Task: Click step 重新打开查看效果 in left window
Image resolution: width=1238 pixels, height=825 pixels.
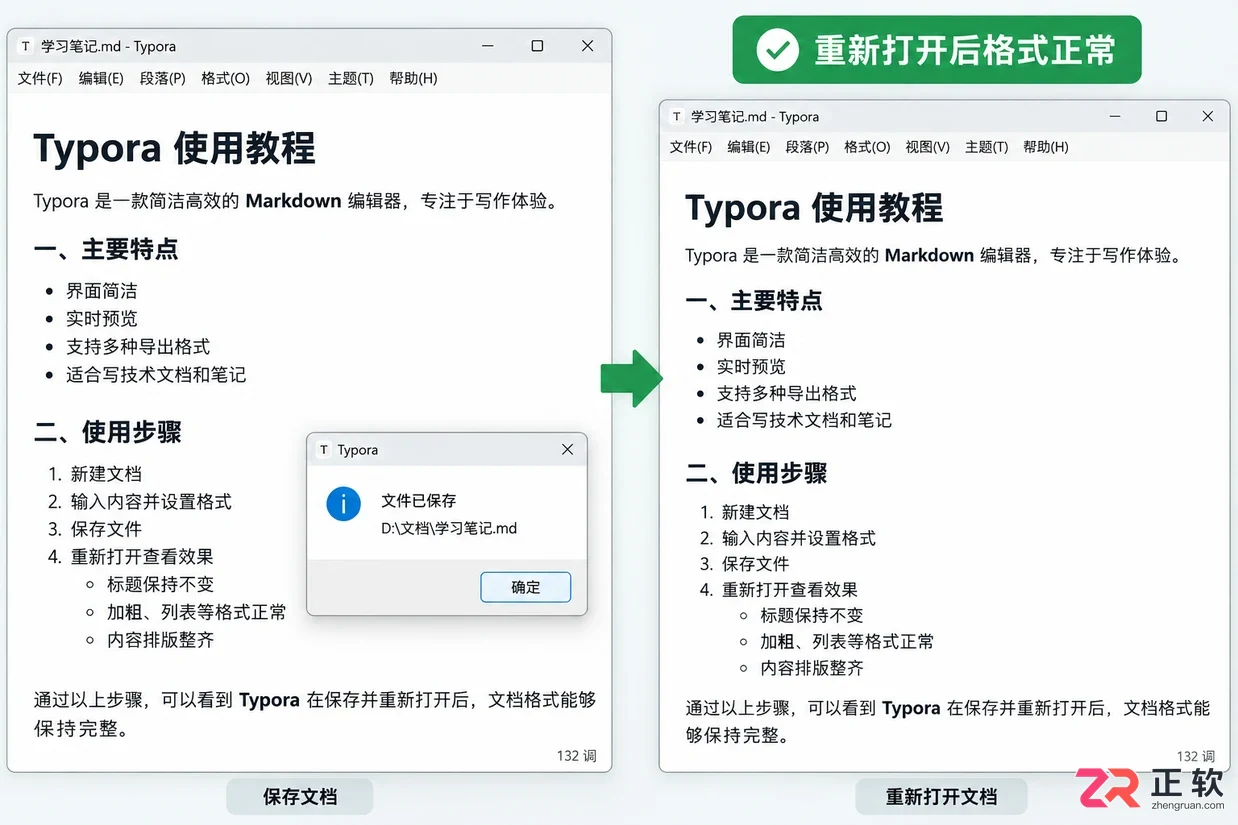Action: [142, 557]
